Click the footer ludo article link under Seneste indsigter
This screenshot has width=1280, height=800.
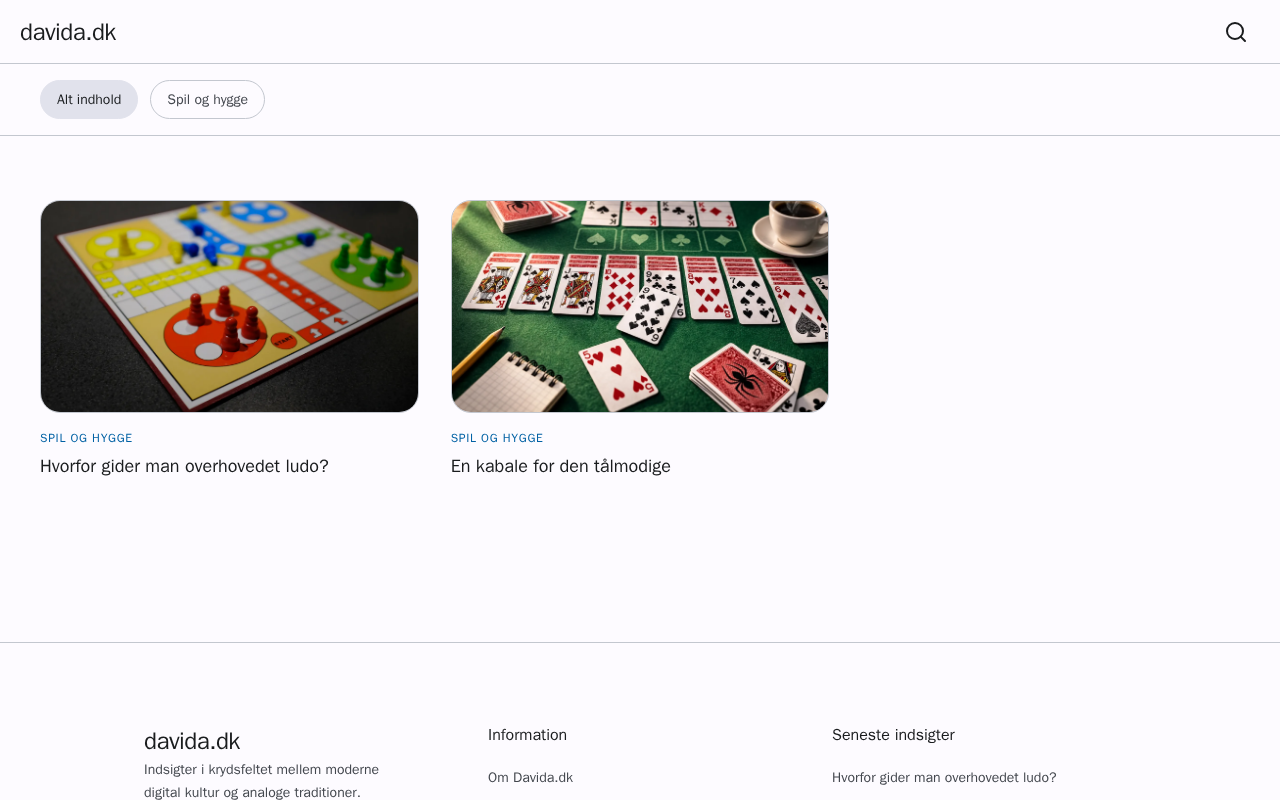[x=944, y=777]
